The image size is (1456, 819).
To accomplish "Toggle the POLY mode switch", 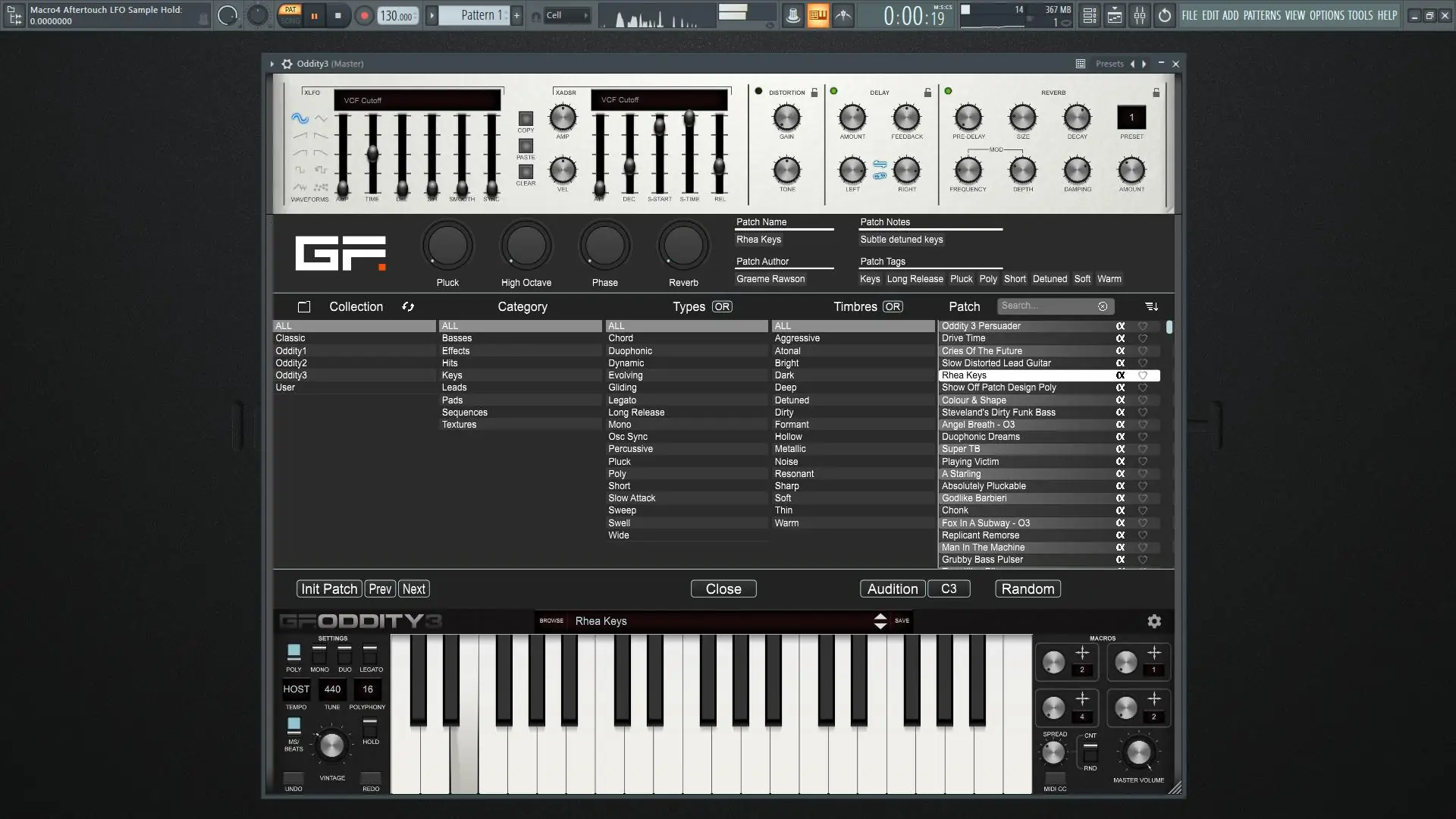I will [x=293, y=652].
